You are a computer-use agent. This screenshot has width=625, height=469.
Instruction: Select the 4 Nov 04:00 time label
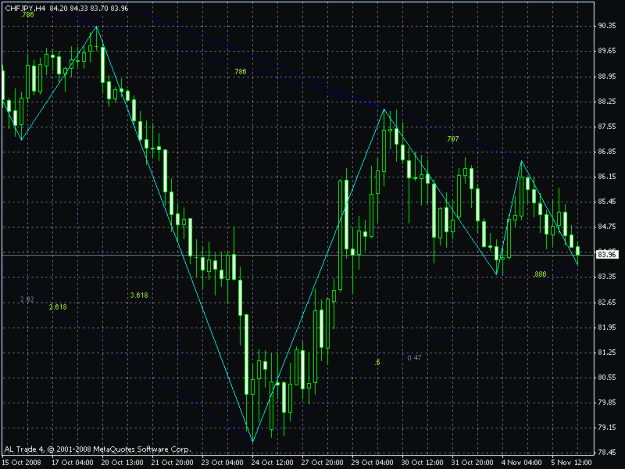pos(521,462)
